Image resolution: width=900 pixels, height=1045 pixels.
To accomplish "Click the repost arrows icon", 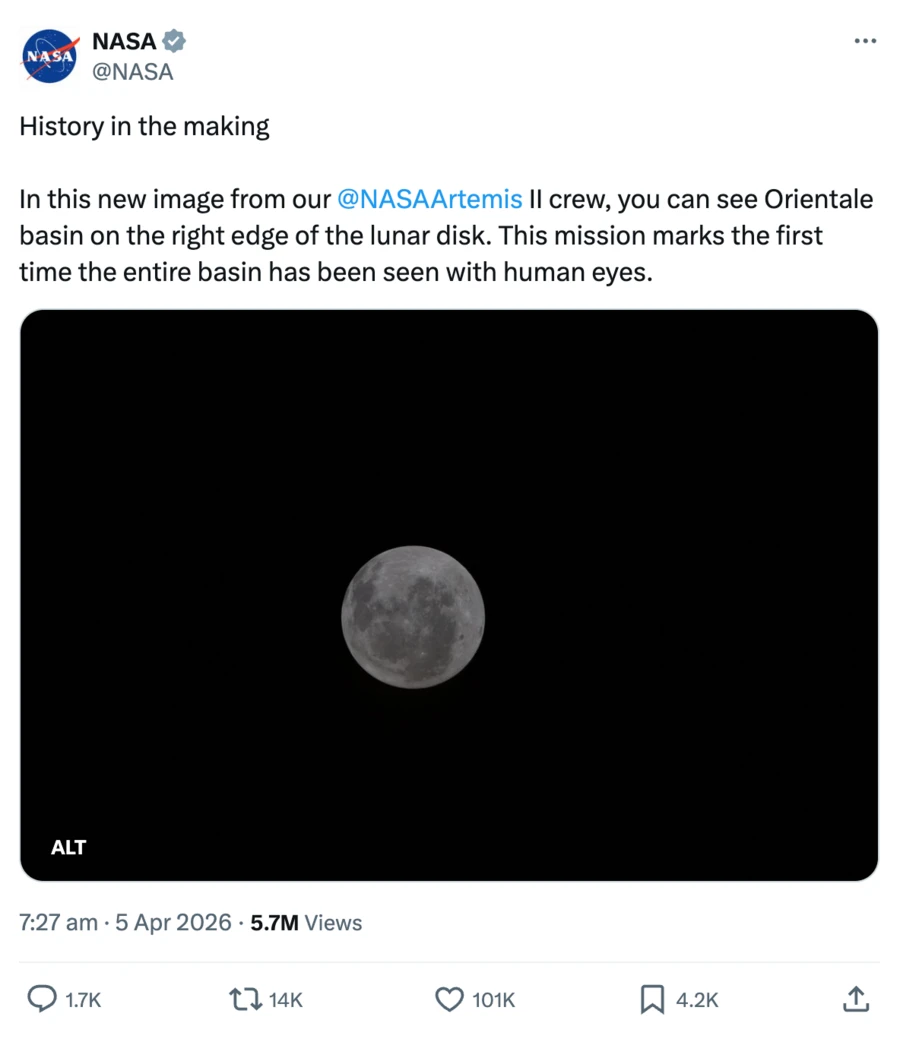I will pyautogui.click(x=243, y=999).
